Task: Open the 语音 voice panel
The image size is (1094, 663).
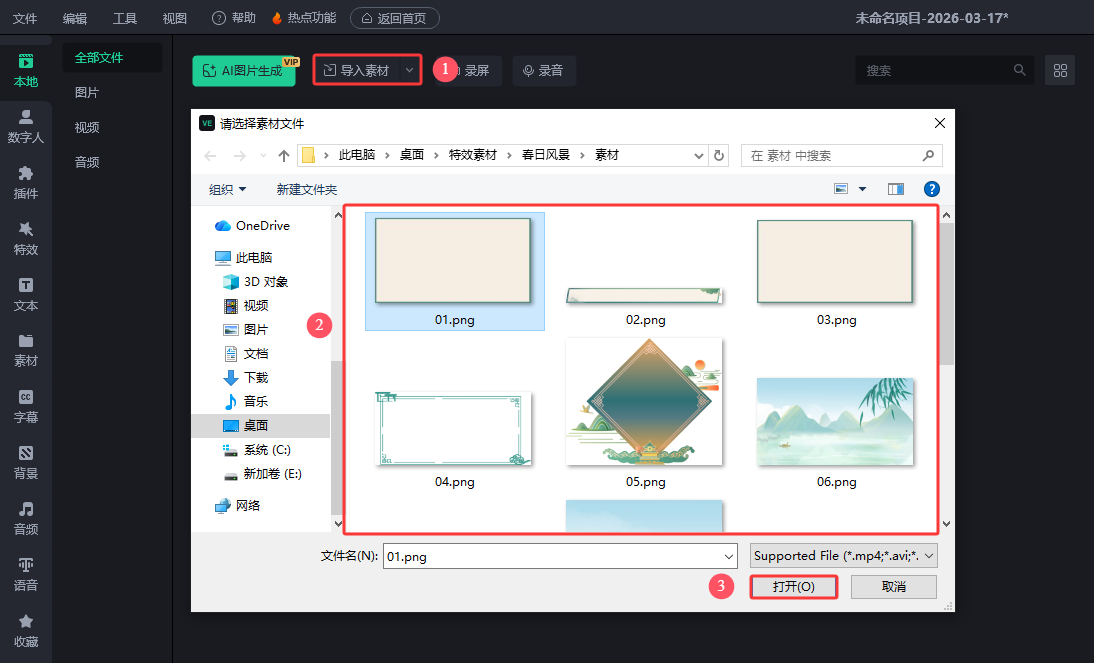Action: coord(25,574)
